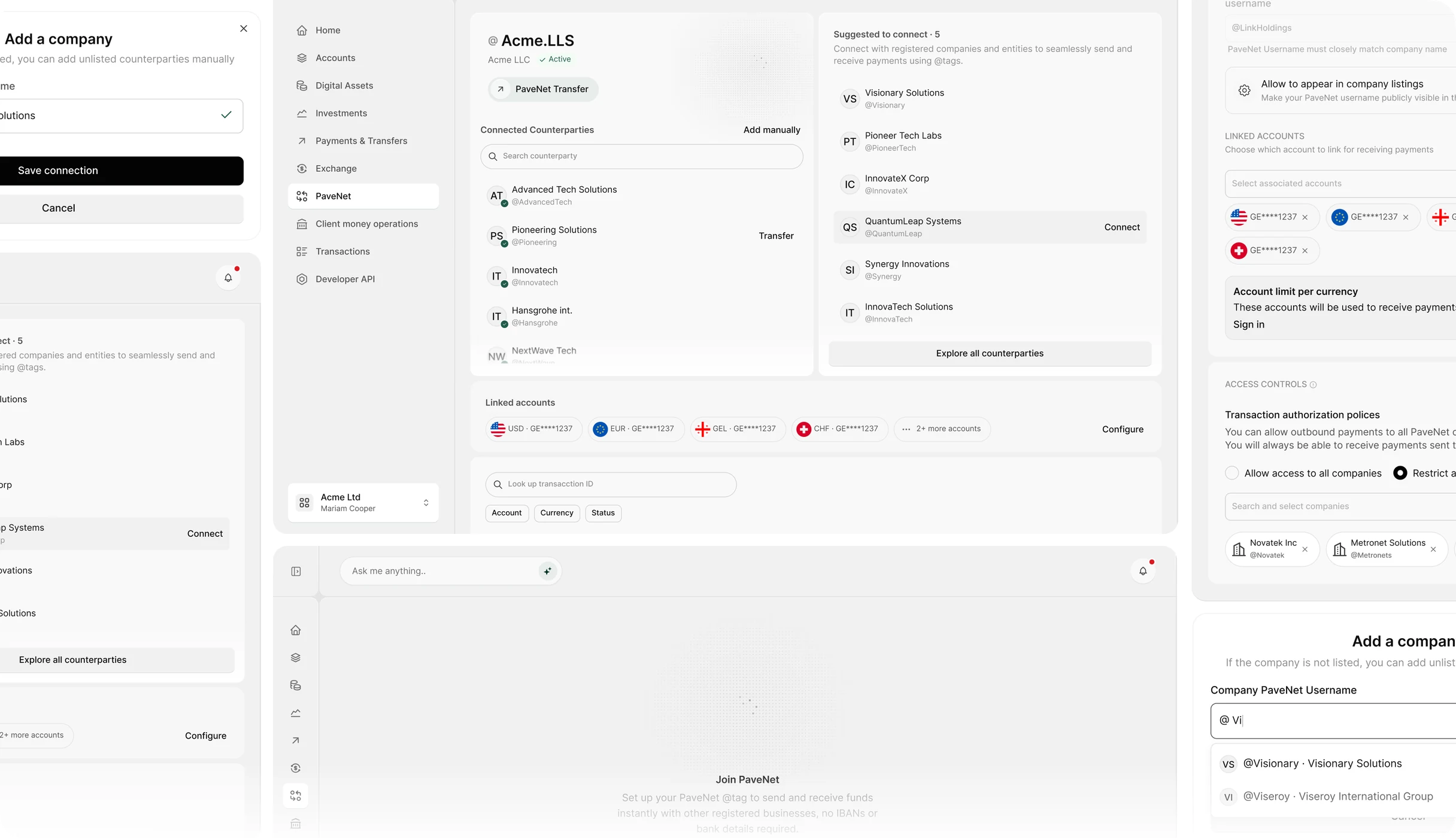
Task: Click the sparkle AI icon in the Ask field
Action: coord(547,572)
